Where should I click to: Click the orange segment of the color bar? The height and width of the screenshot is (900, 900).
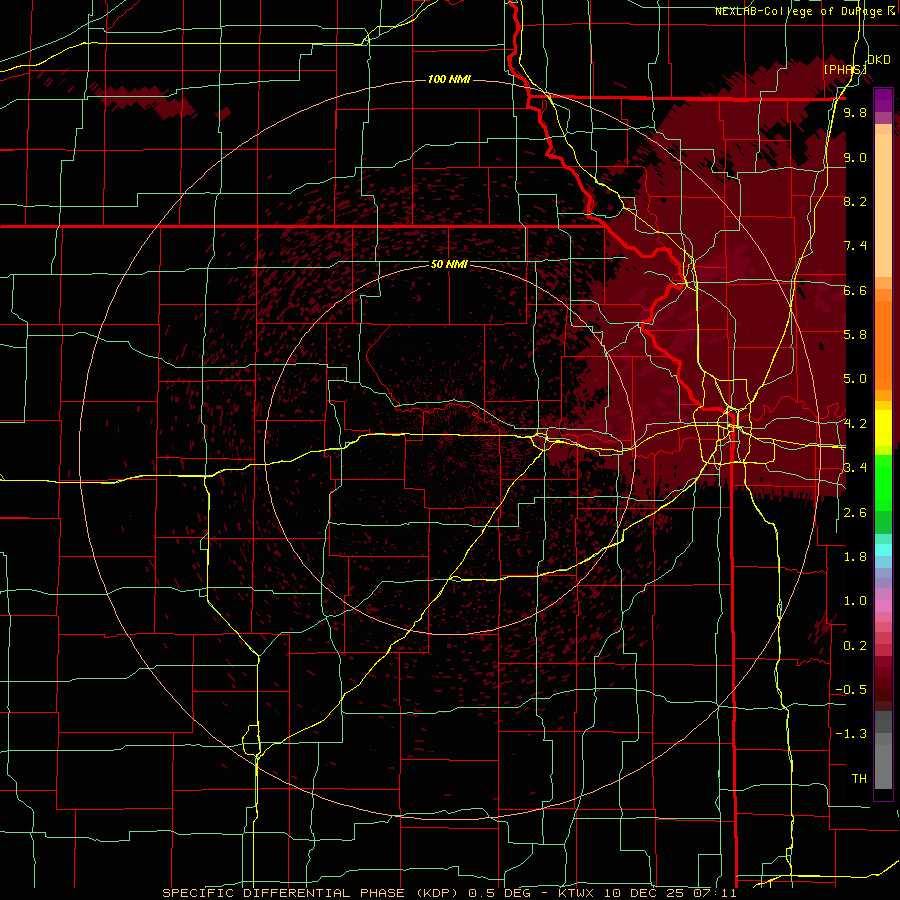(x=883, y=344)
